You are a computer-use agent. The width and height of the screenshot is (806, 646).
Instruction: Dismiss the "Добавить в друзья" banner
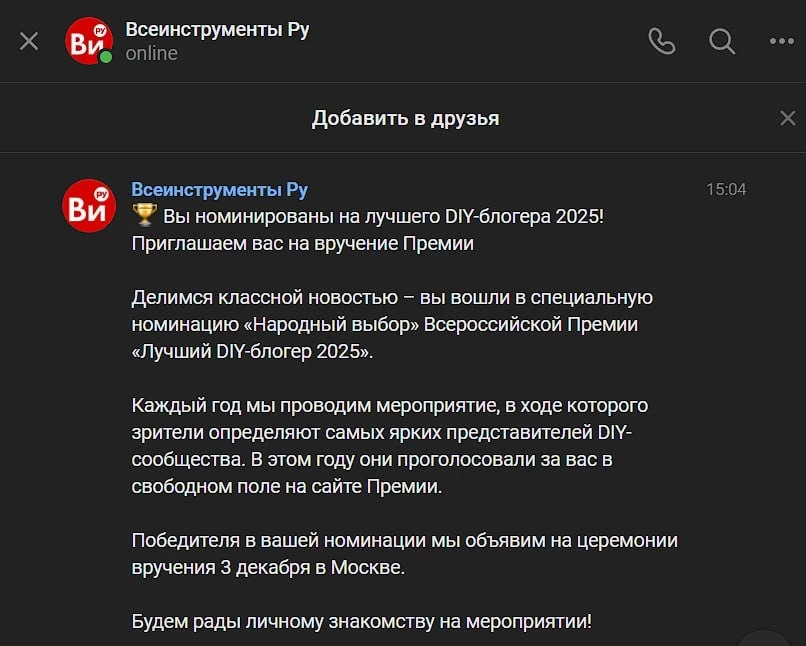787,118
